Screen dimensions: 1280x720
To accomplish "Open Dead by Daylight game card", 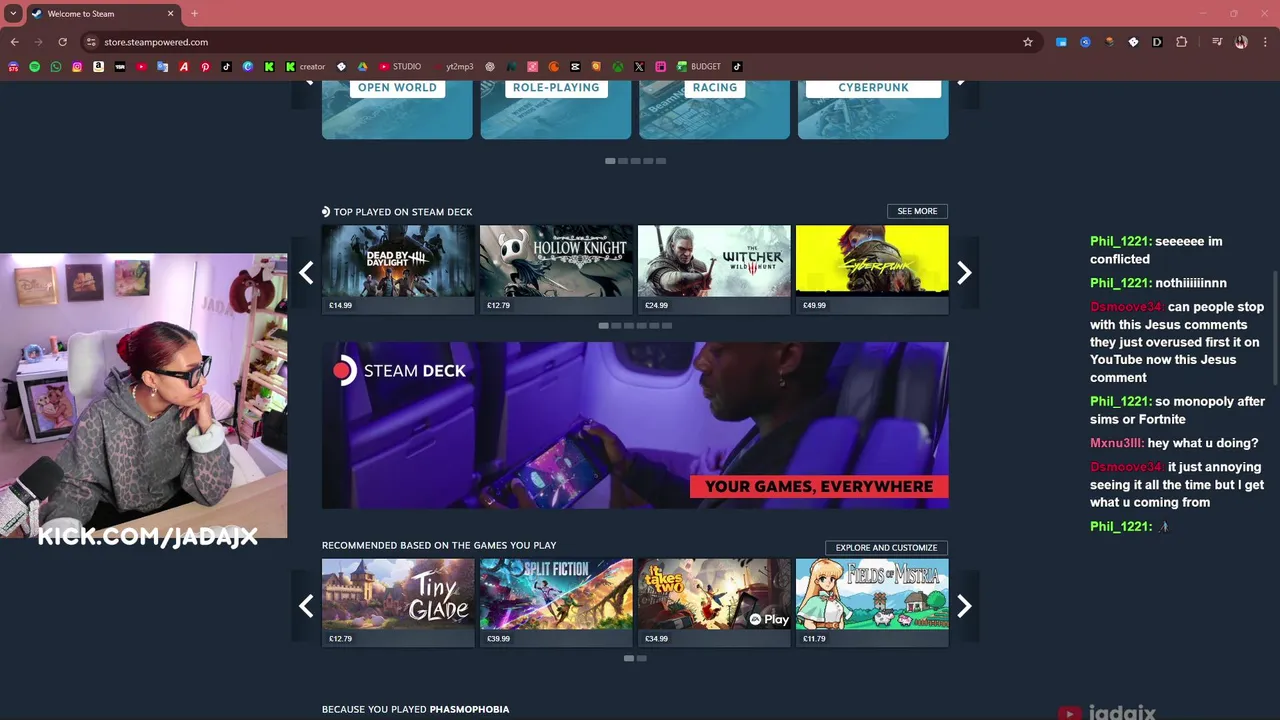I will tap(398, 269).
